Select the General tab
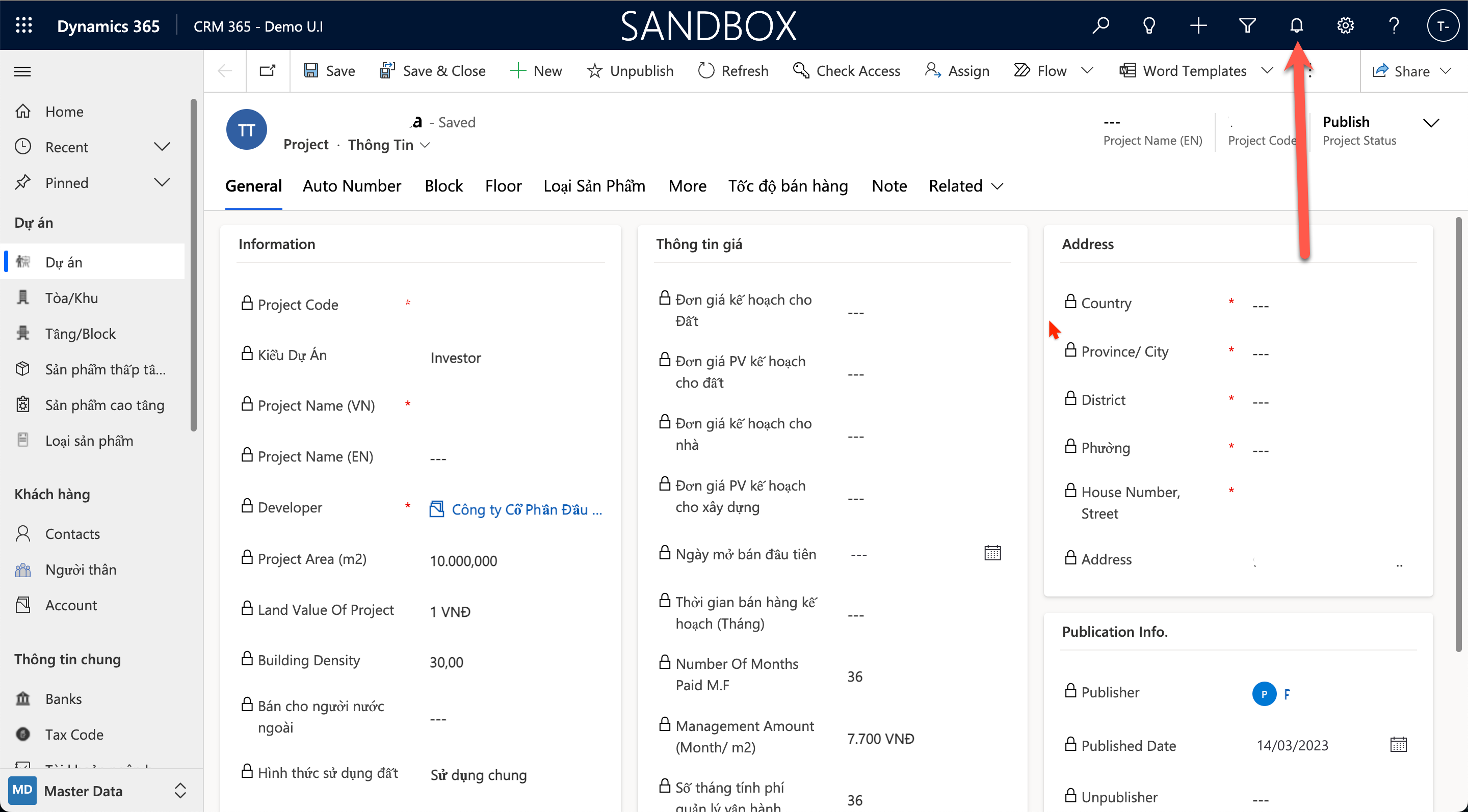The width and height of the screenshot is (1468, 812). click(254, 186)
